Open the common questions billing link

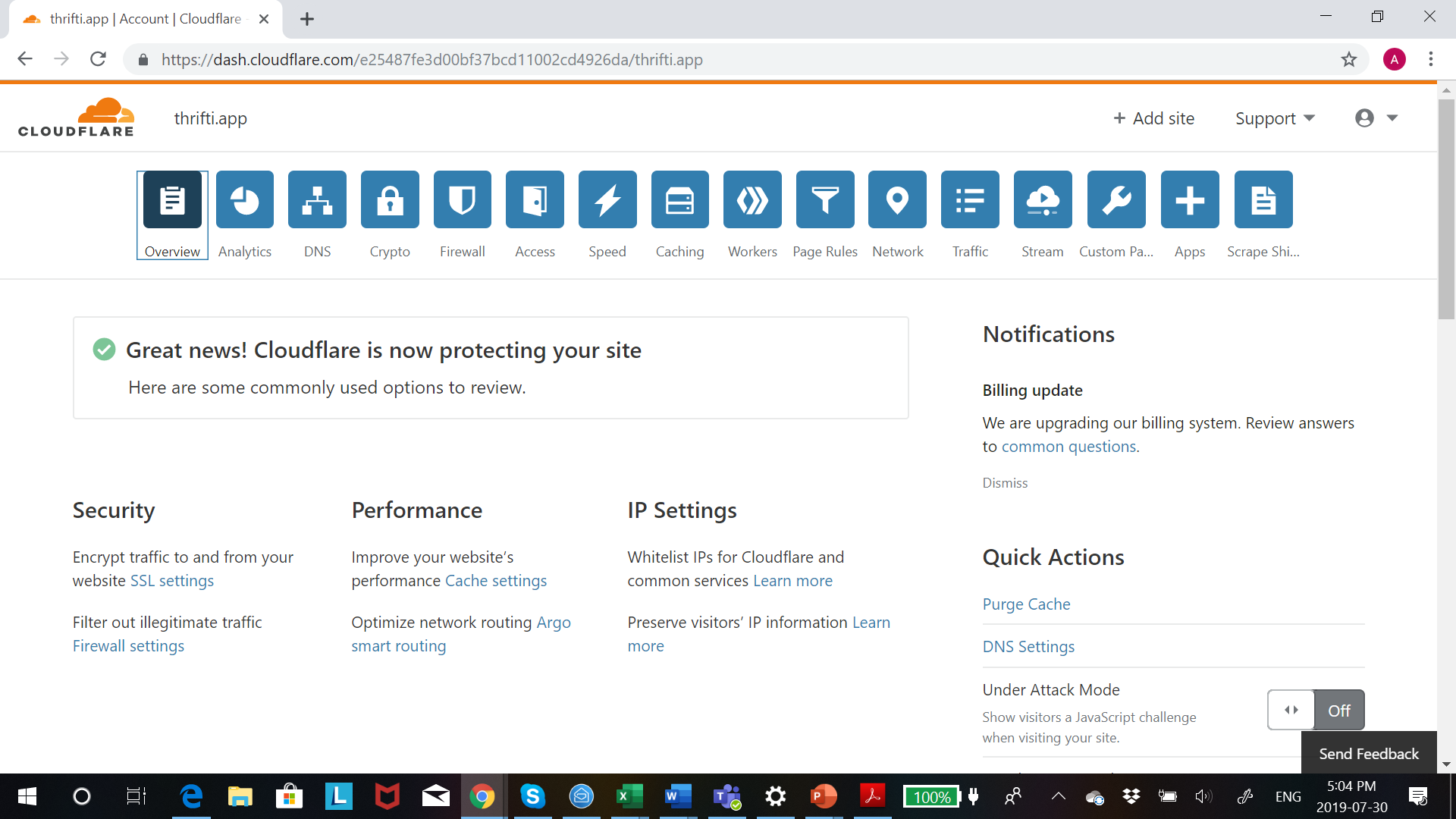coord(1068,447)
